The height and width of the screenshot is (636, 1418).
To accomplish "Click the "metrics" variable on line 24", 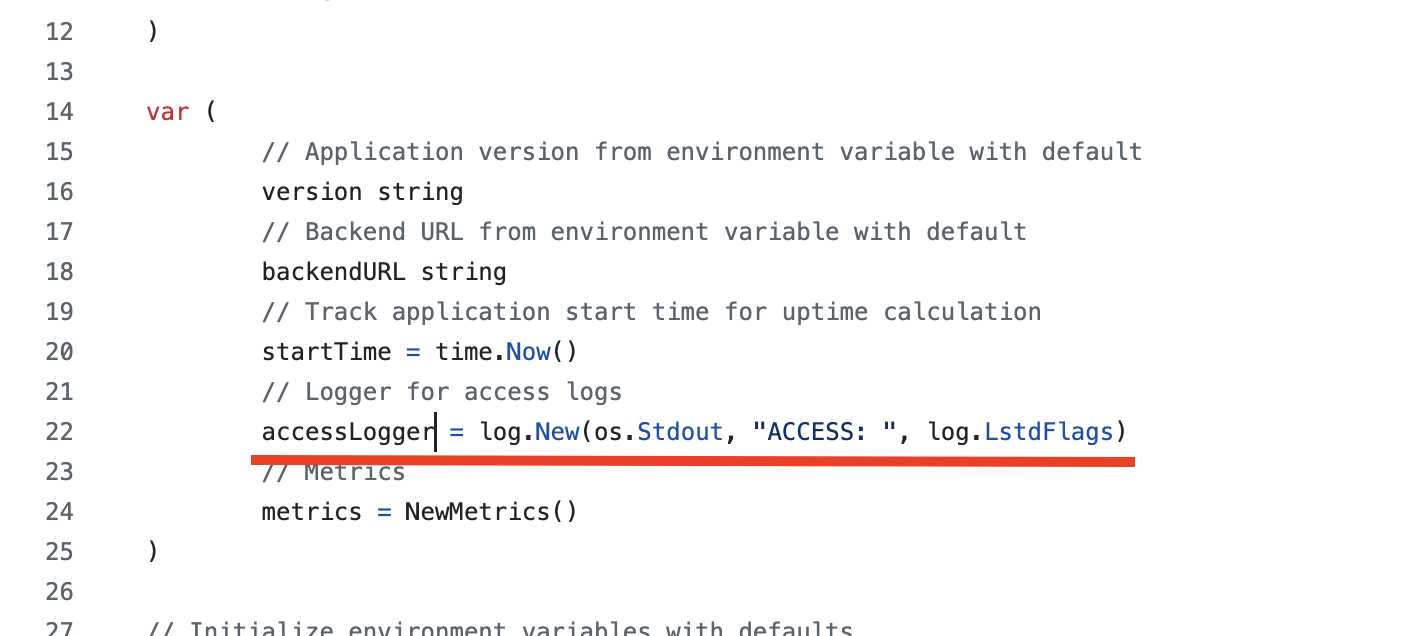I will [312, 512].
